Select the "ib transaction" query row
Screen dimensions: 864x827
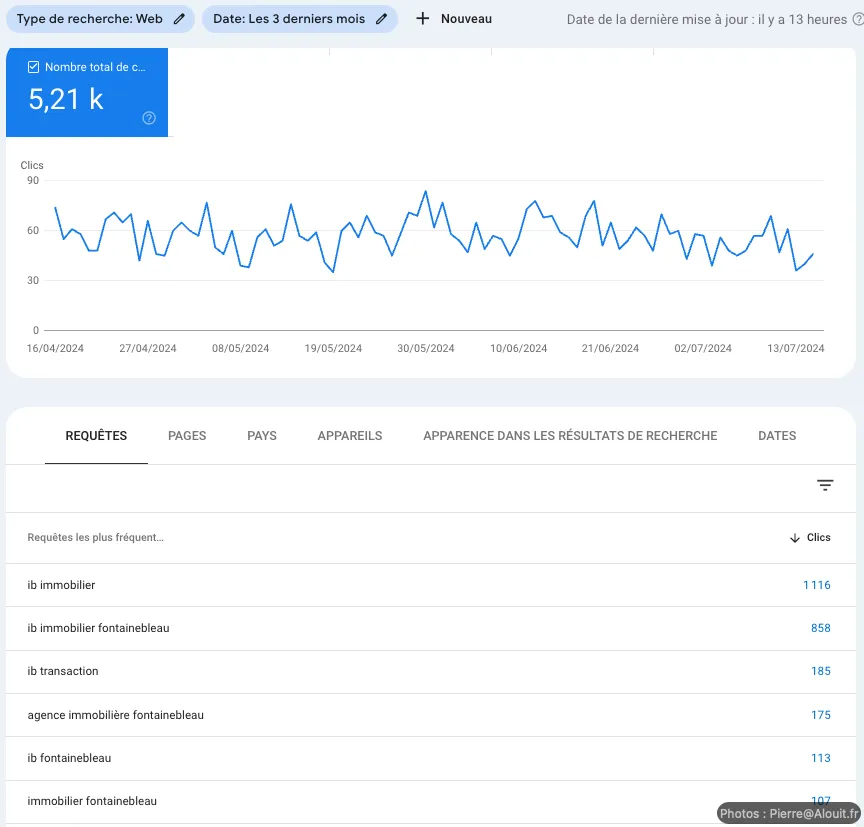(63, 671)
